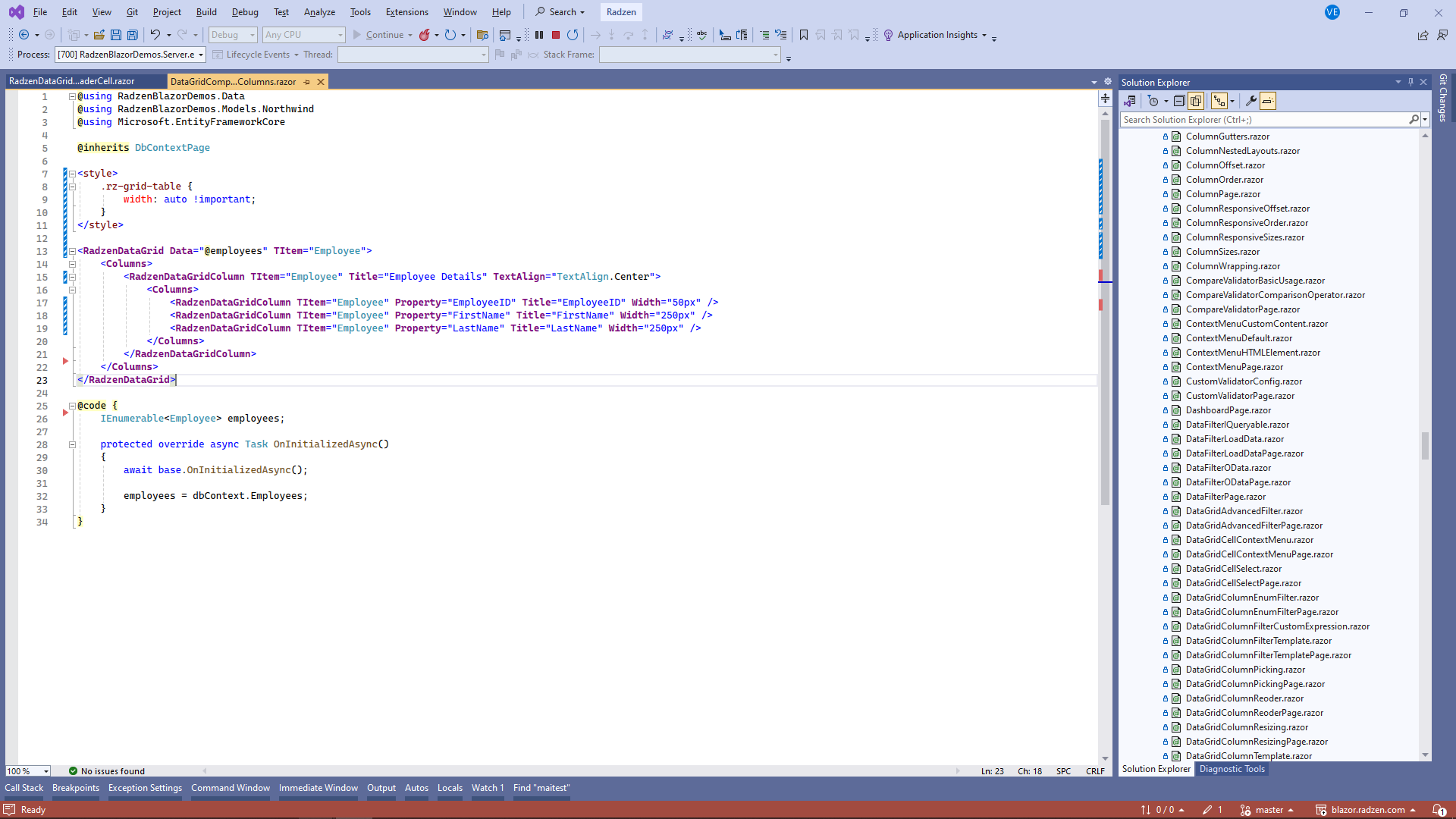Open the Breakpoints window
This screenshot has height=819, width=1456.
(x=76, y=788)
